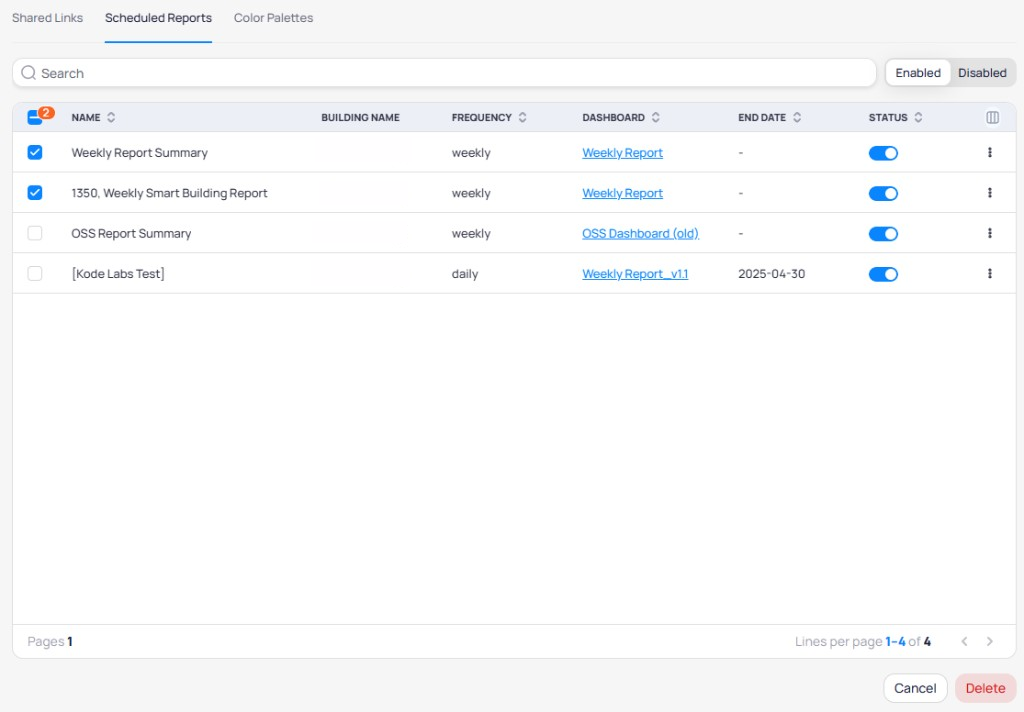Open the Weekly Report_v1.1 link
The width and height of the screenshot is (1024, 712).
pos(635,274)
